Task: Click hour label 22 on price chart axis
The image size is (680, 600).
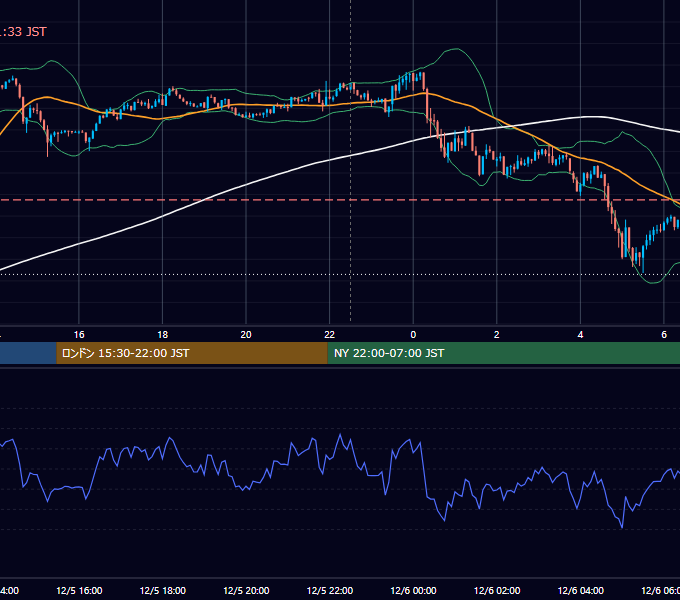Action: 330,335
